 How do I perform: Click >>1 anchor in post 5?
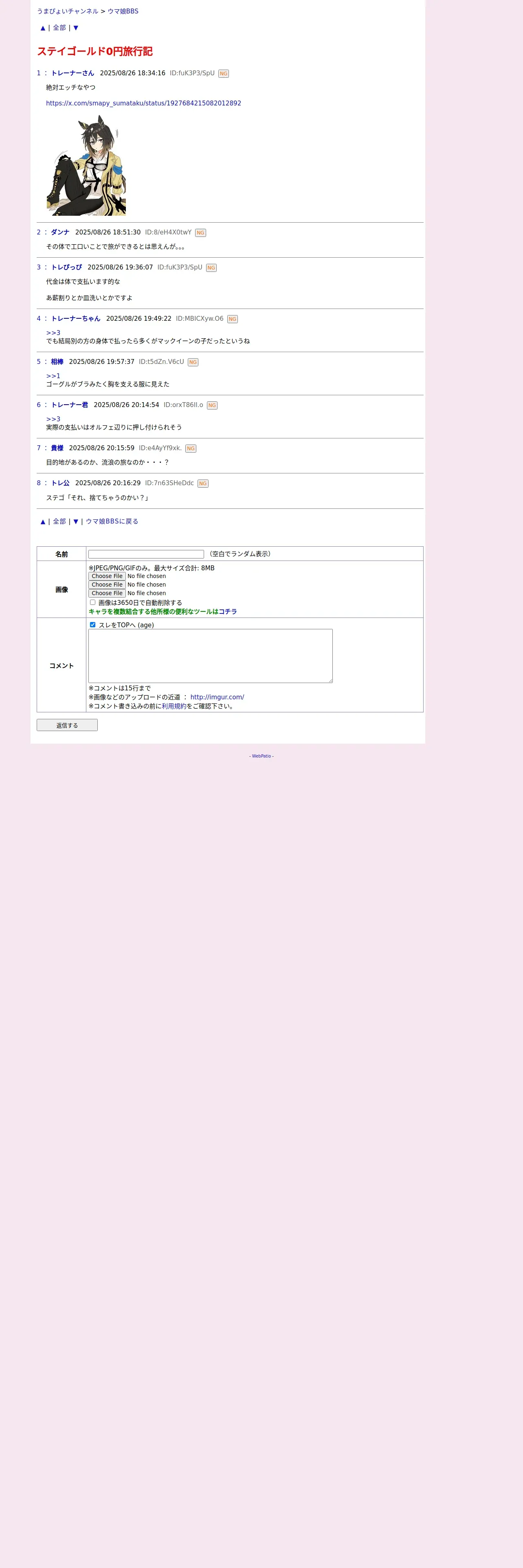[x=54, y=376]
